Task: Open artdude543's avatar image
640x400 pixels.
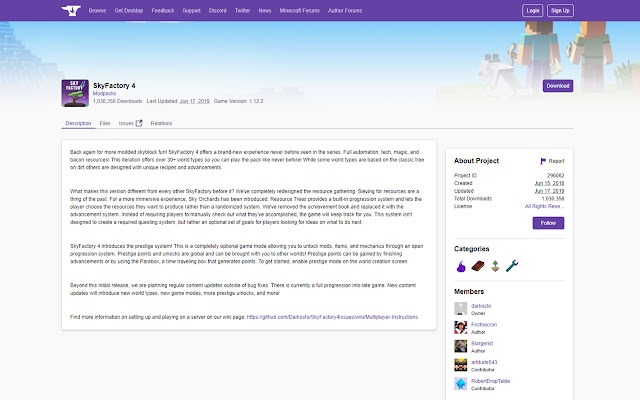Action: pyautogui.click(x=461, y=365)
